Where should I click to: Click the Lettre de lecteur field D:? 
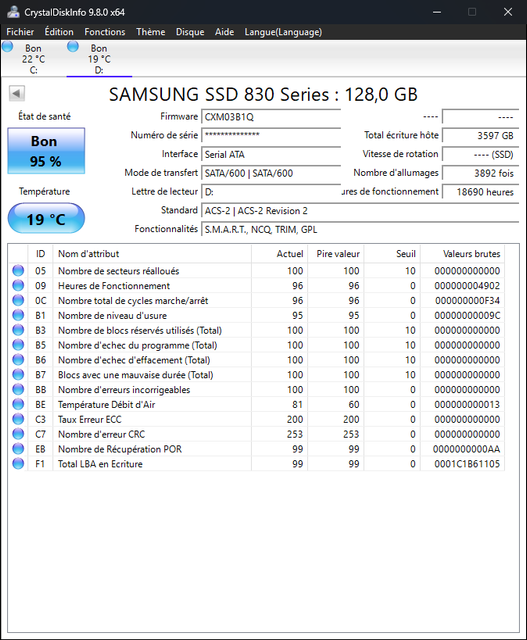click(271, 192)
